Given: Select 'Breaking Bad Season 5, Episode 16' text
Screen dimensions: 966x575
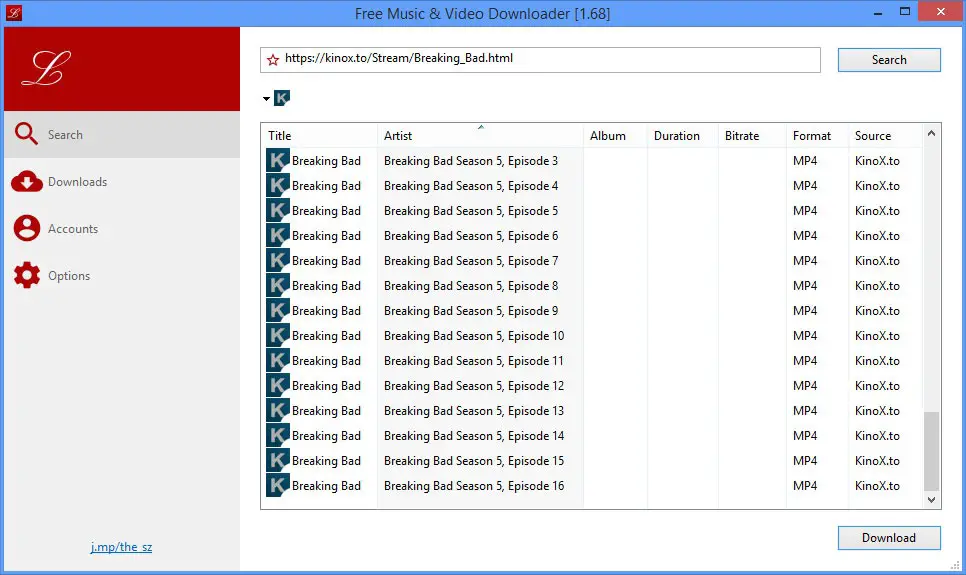Looking at the screenshot, I should point(474,486).
